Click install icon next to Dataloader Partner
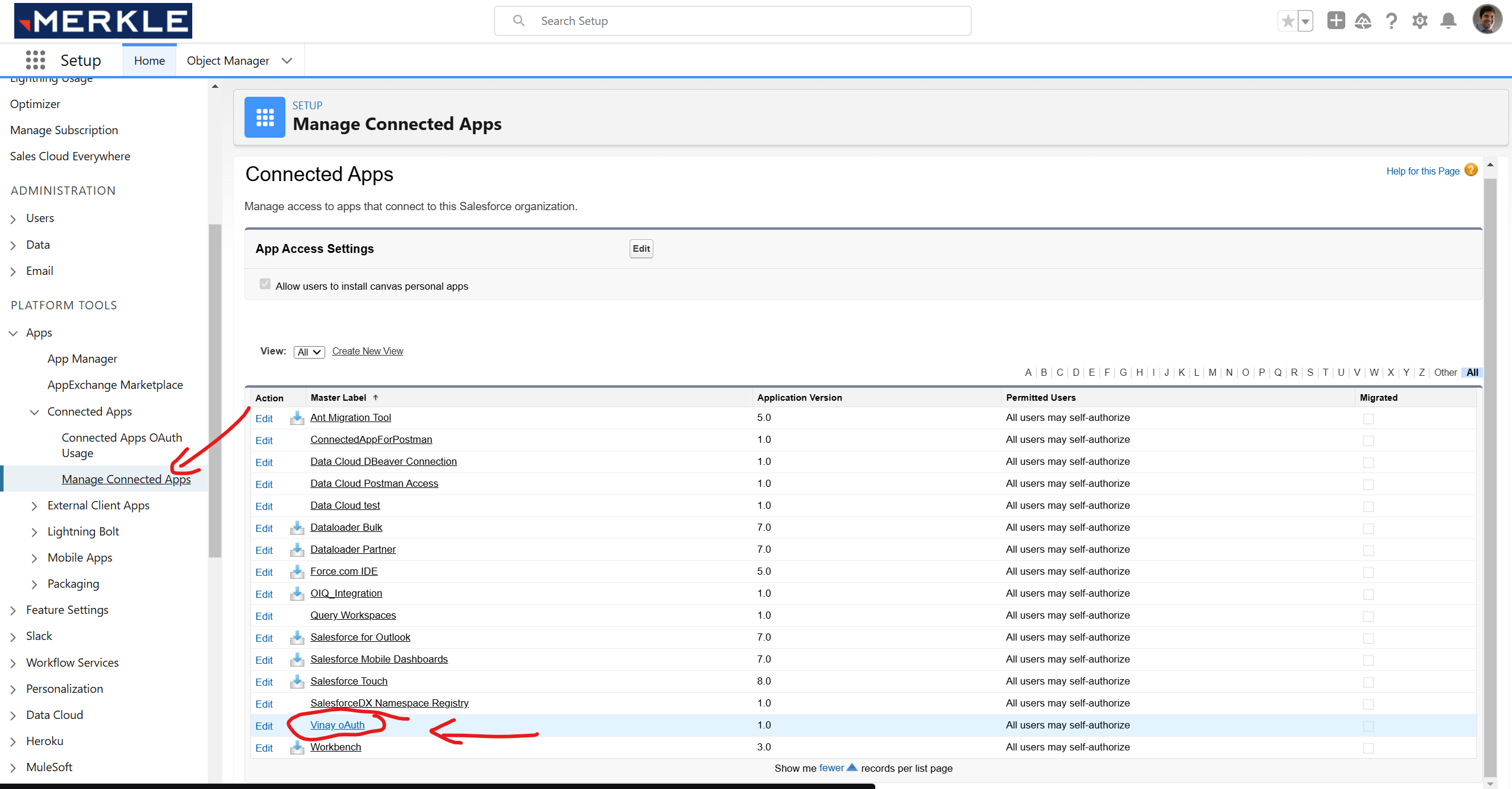The height and width of the screenshot is (789, 1512). pyautogui.click(x=297, y=550)
